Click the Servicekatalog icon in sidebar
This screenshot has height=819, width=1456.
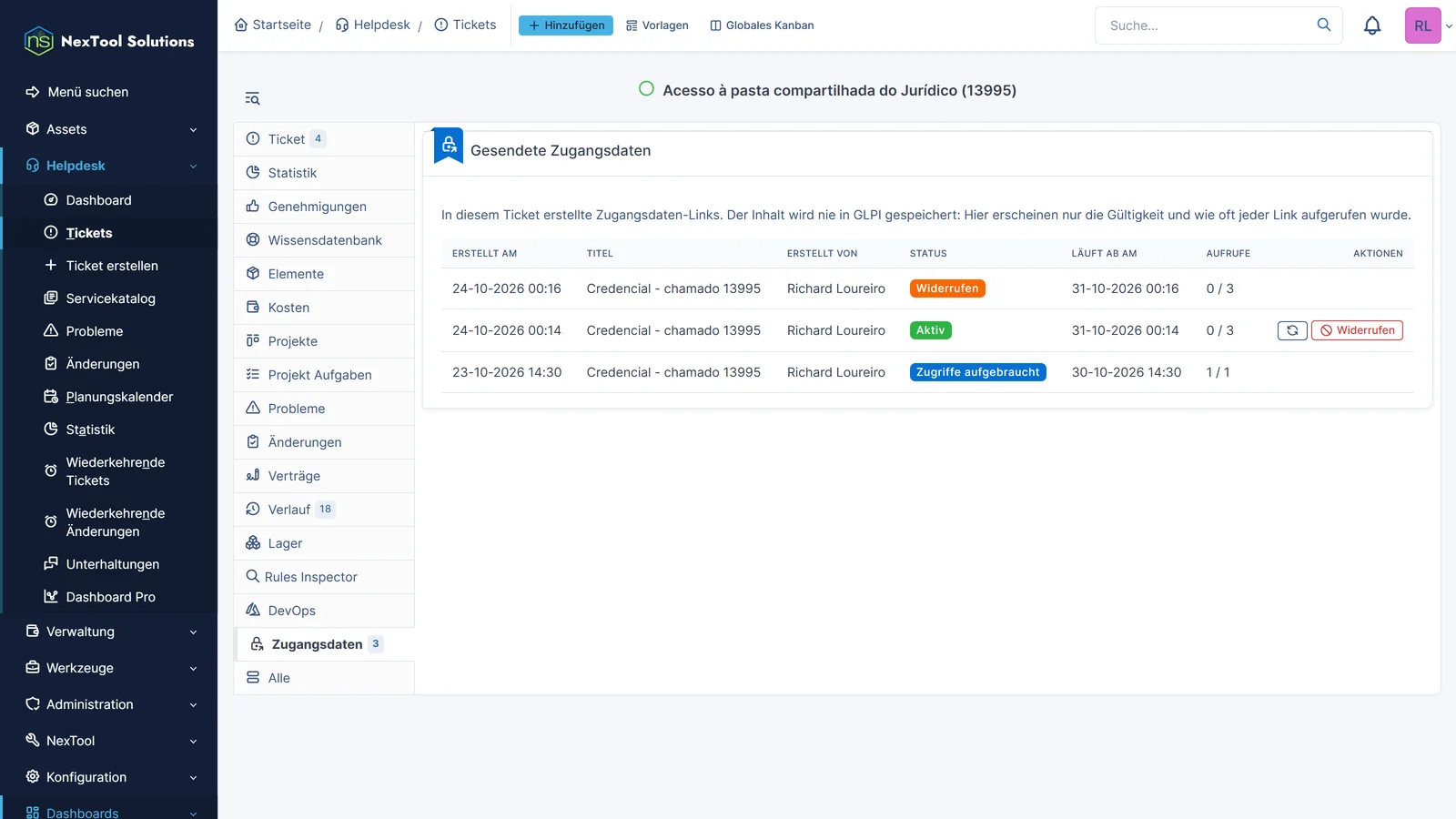click(x=51, y=298)
